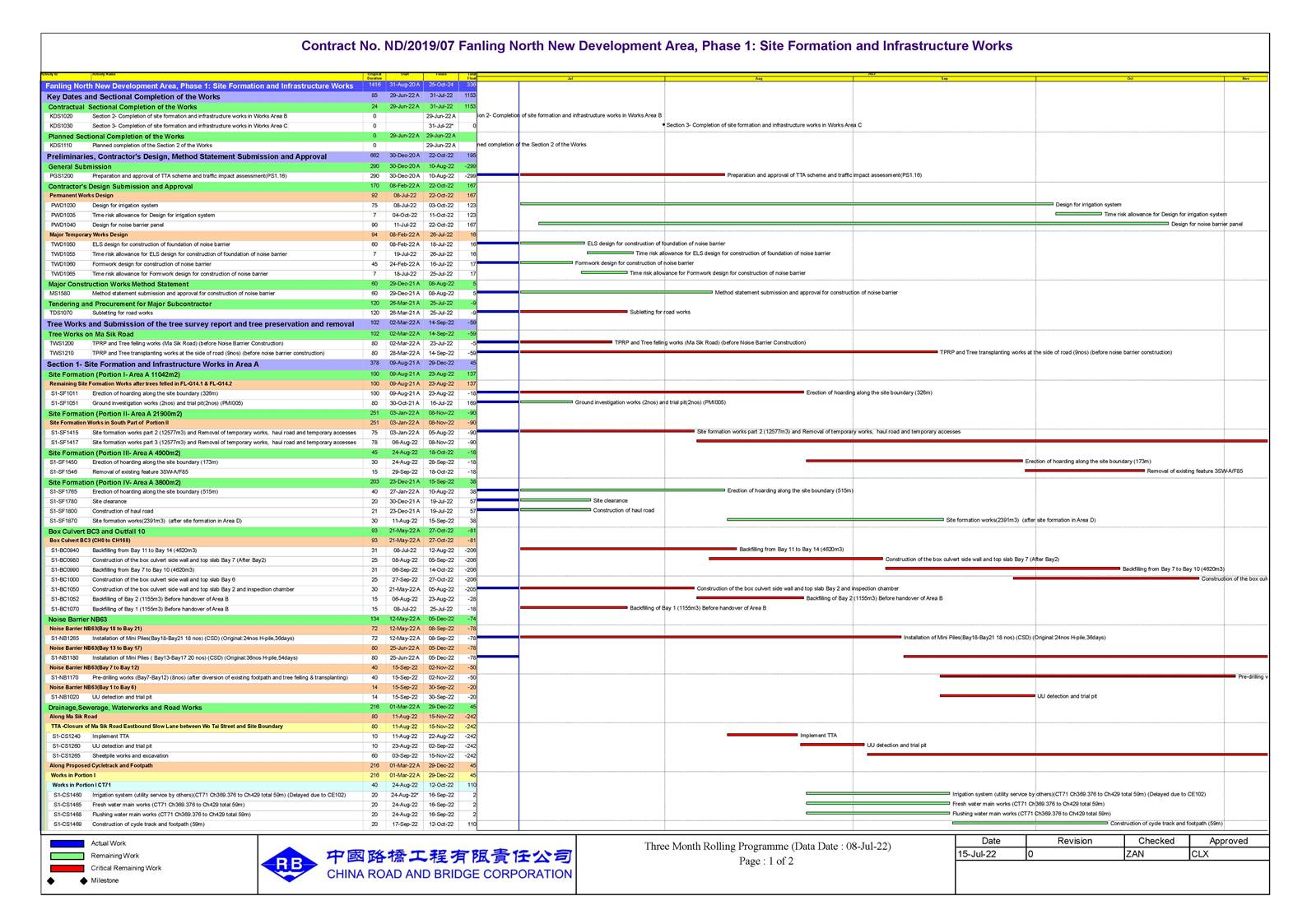Select activity row S1-SF1546 removal of feature
Image resolution: width=1307 pixels, height=924 pixels.
tap(259, 472)
